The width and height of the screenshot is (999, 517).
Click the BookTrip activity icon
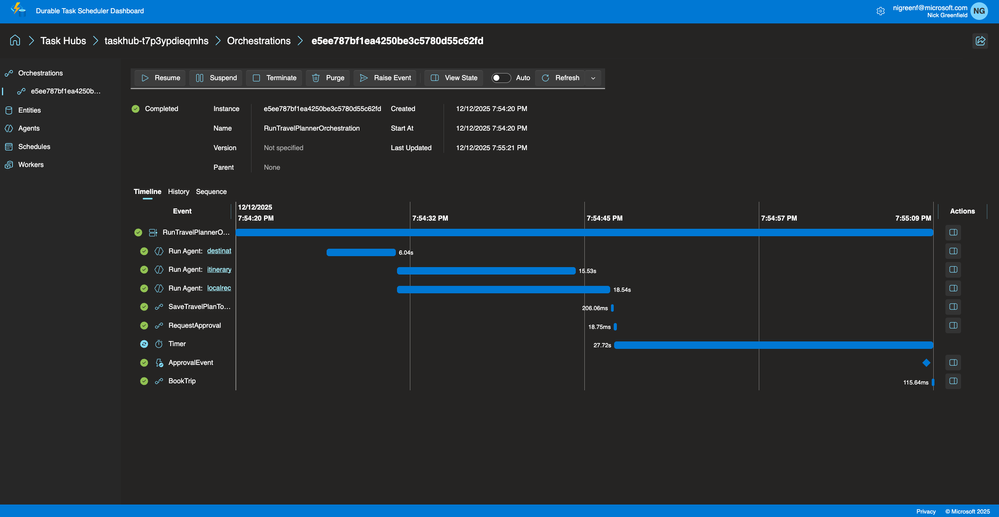click(159, 381)
